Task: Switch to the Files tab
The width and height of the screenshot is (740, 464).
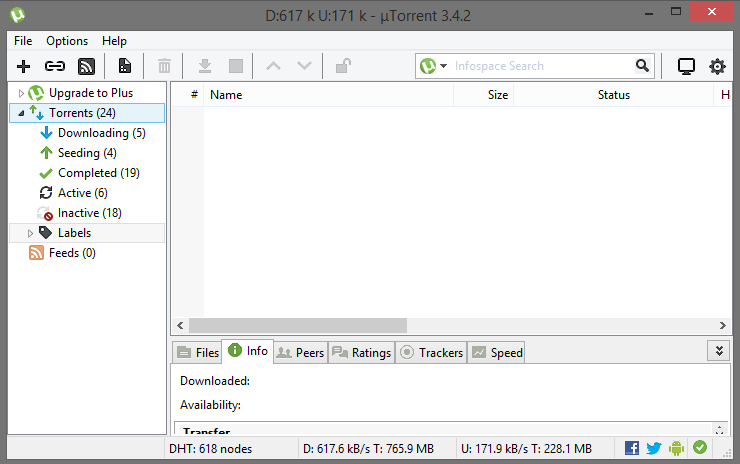Action: [x=197, y=353]
